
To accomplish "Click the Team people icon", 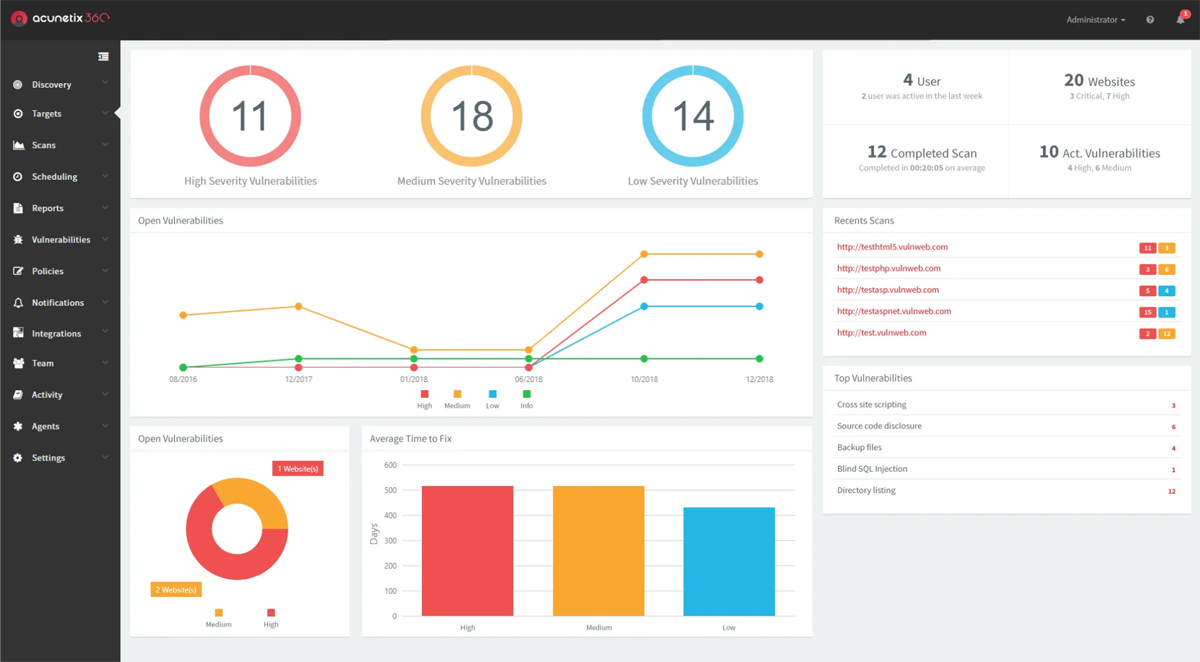I will click(x=18, y=364).
